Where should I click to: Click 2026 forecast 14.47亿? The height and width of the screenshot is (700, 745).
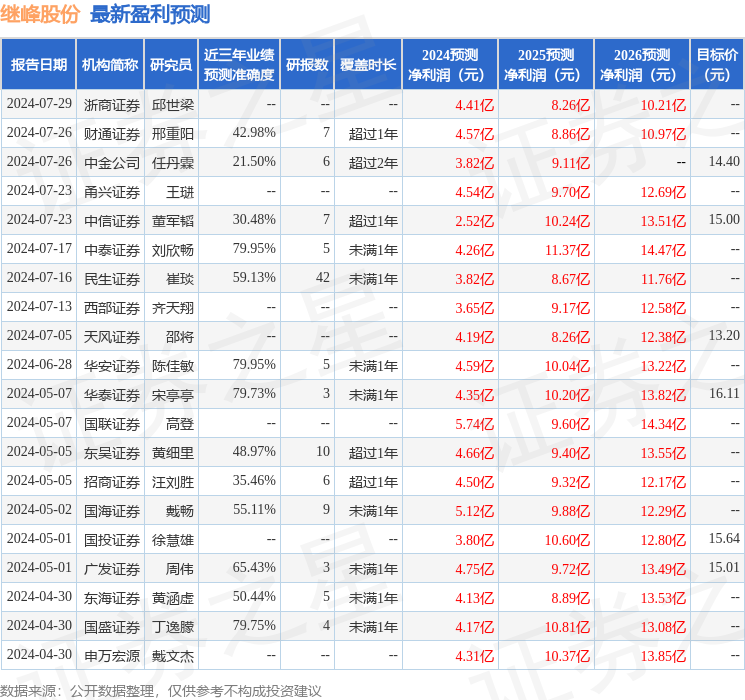click(x=663, y=250)
